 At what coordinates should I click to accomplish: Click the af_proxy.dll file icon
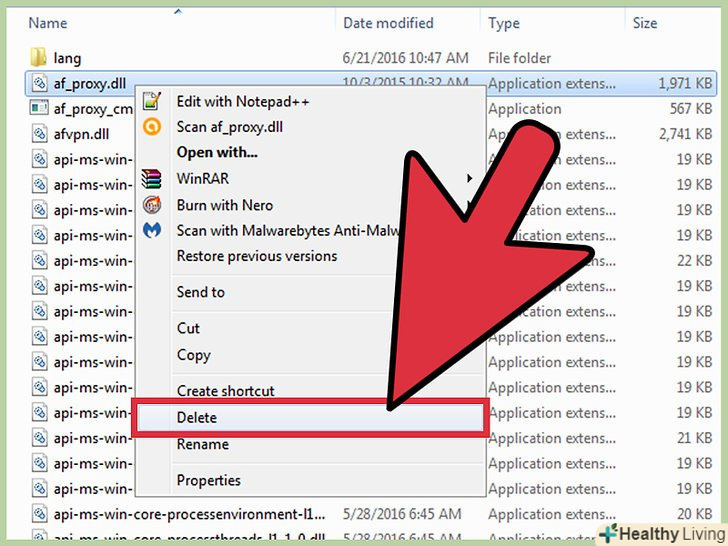tap(39, 83)
